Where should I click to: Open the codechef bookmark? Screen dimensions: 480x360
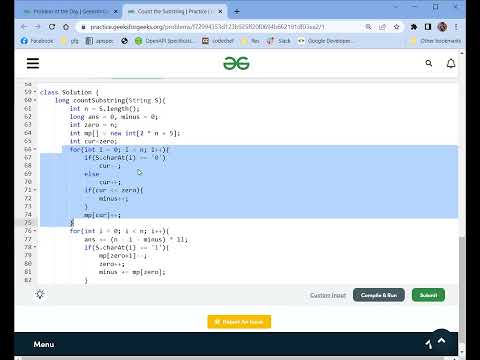tap(218, 41)
